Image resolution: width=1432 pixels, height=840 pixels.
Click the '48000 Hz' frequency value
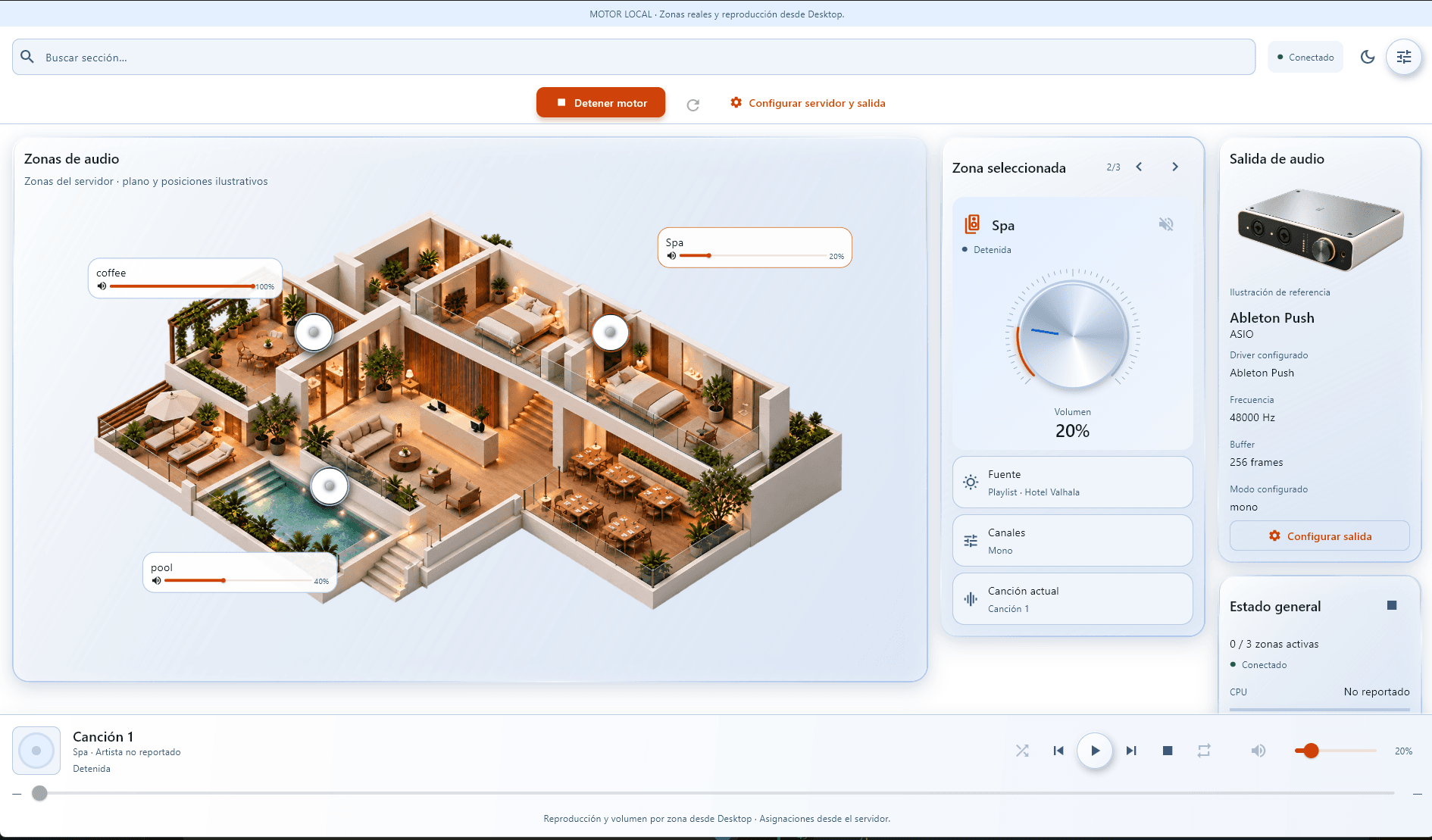pos(1252,417)
